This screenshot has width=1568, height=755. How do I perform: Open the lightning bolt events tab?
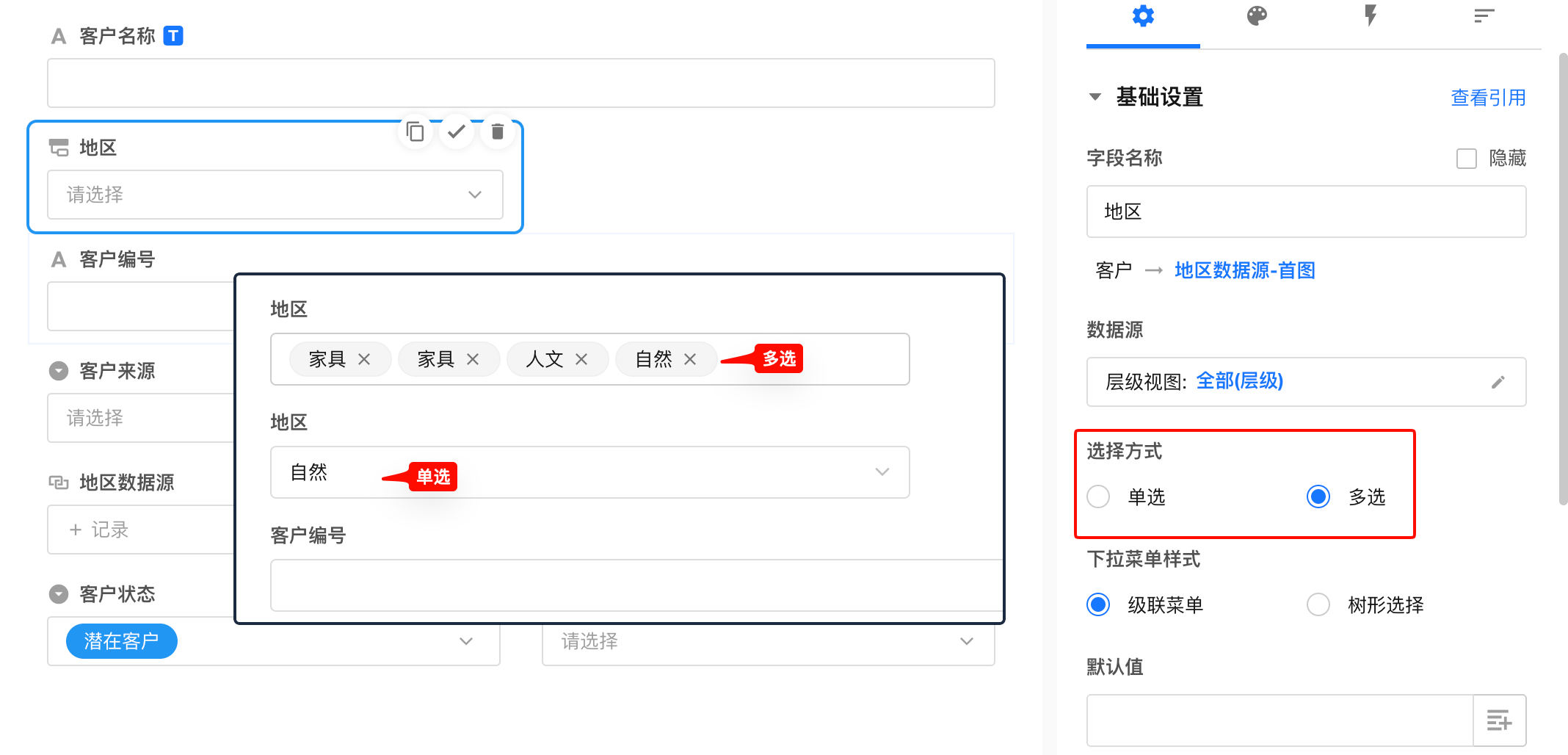pos(1370,16)
